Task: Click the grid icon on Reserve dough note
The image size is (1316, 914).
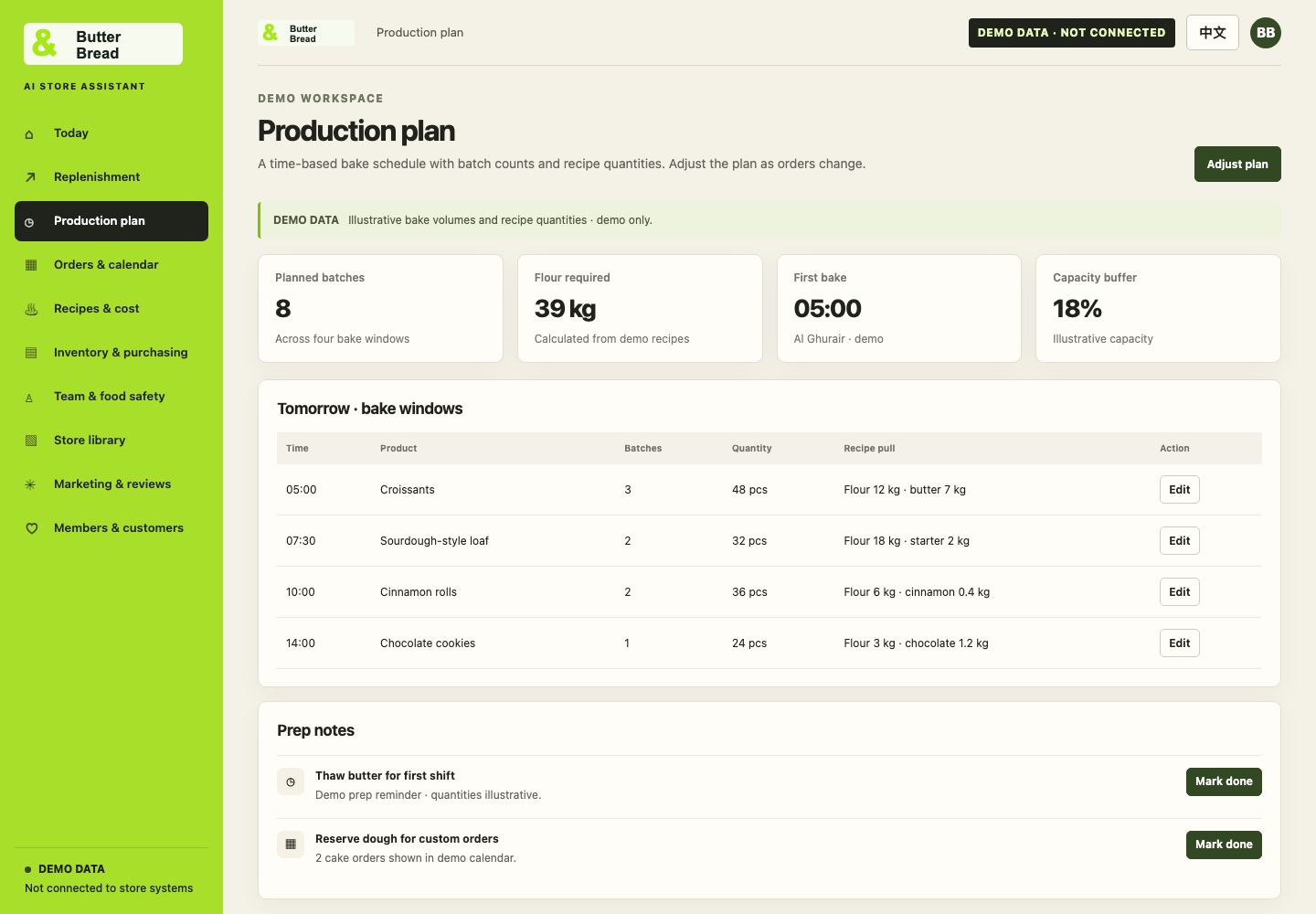Action: tap(291, 845)
